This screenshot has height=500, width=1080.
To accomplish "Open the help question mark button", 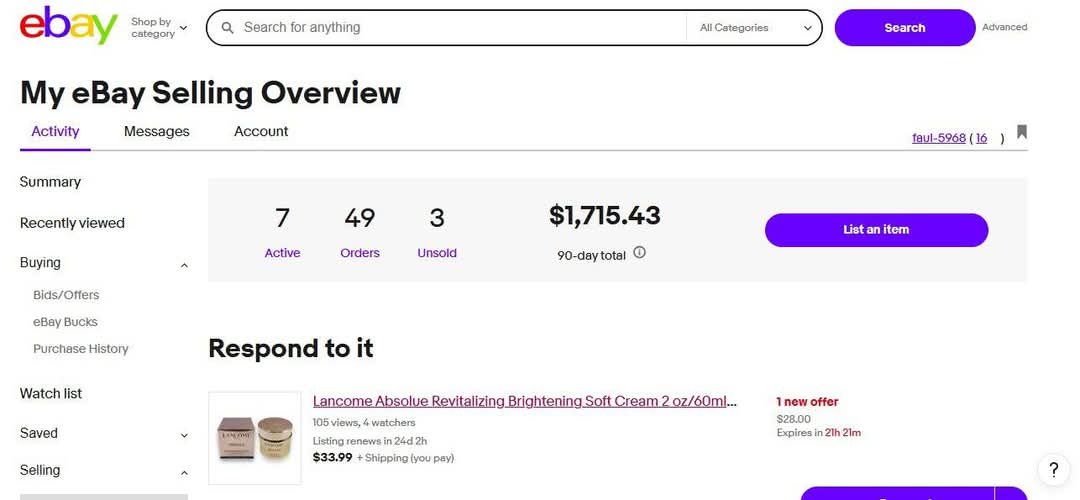I will point(1053,470).
